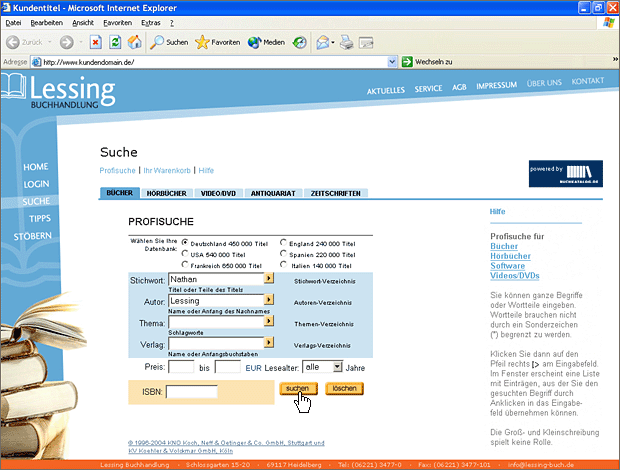Click the page icon in address bar
This screenshot has width=620, height=470.
(x=36, y=62)
